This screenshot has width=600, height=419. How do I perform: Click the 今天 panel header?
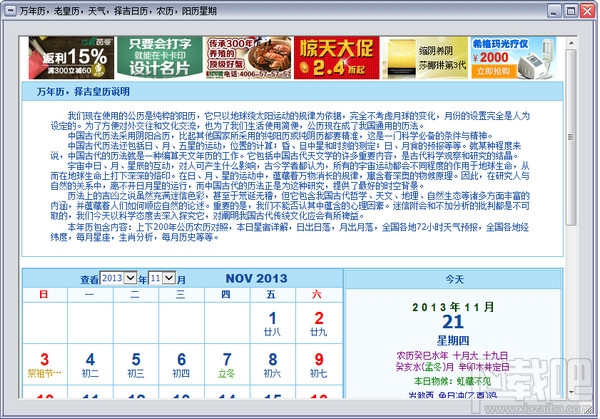click(454, 279)
